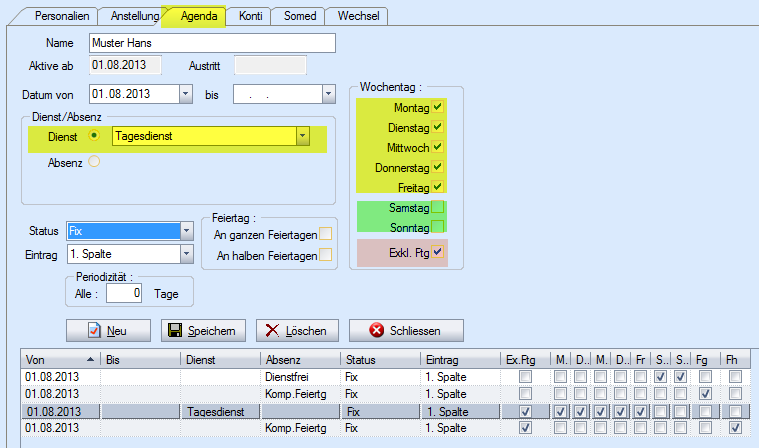Click the Schliessen red circle icon

(377, 330)
